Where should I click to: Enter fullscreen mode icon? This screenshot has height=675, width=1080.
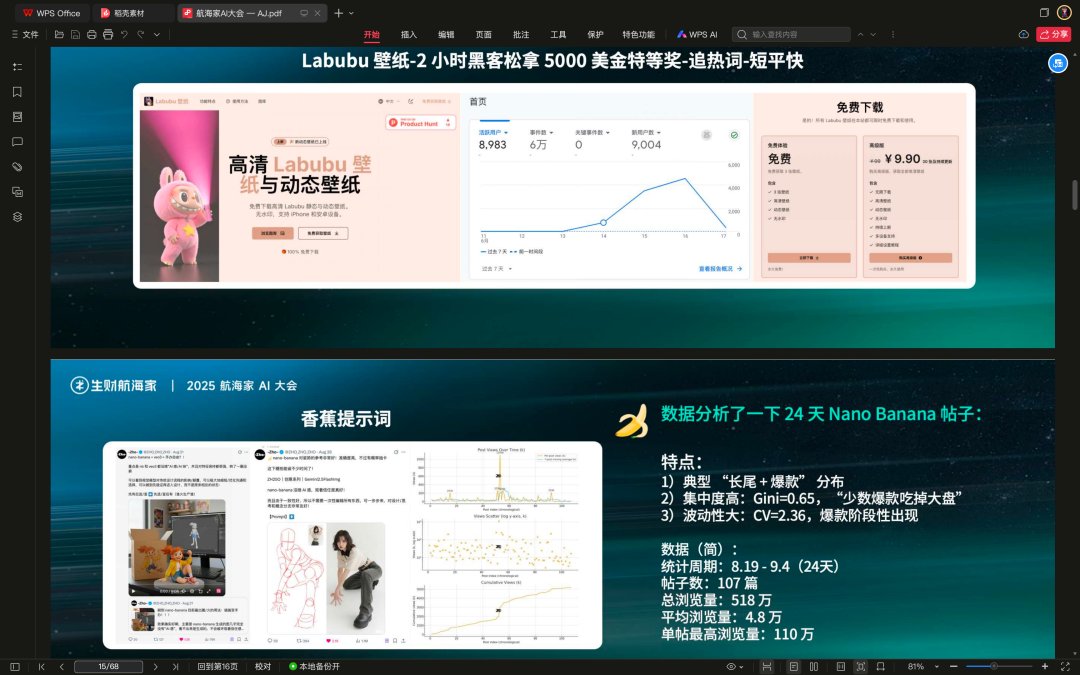point(1065,667)
